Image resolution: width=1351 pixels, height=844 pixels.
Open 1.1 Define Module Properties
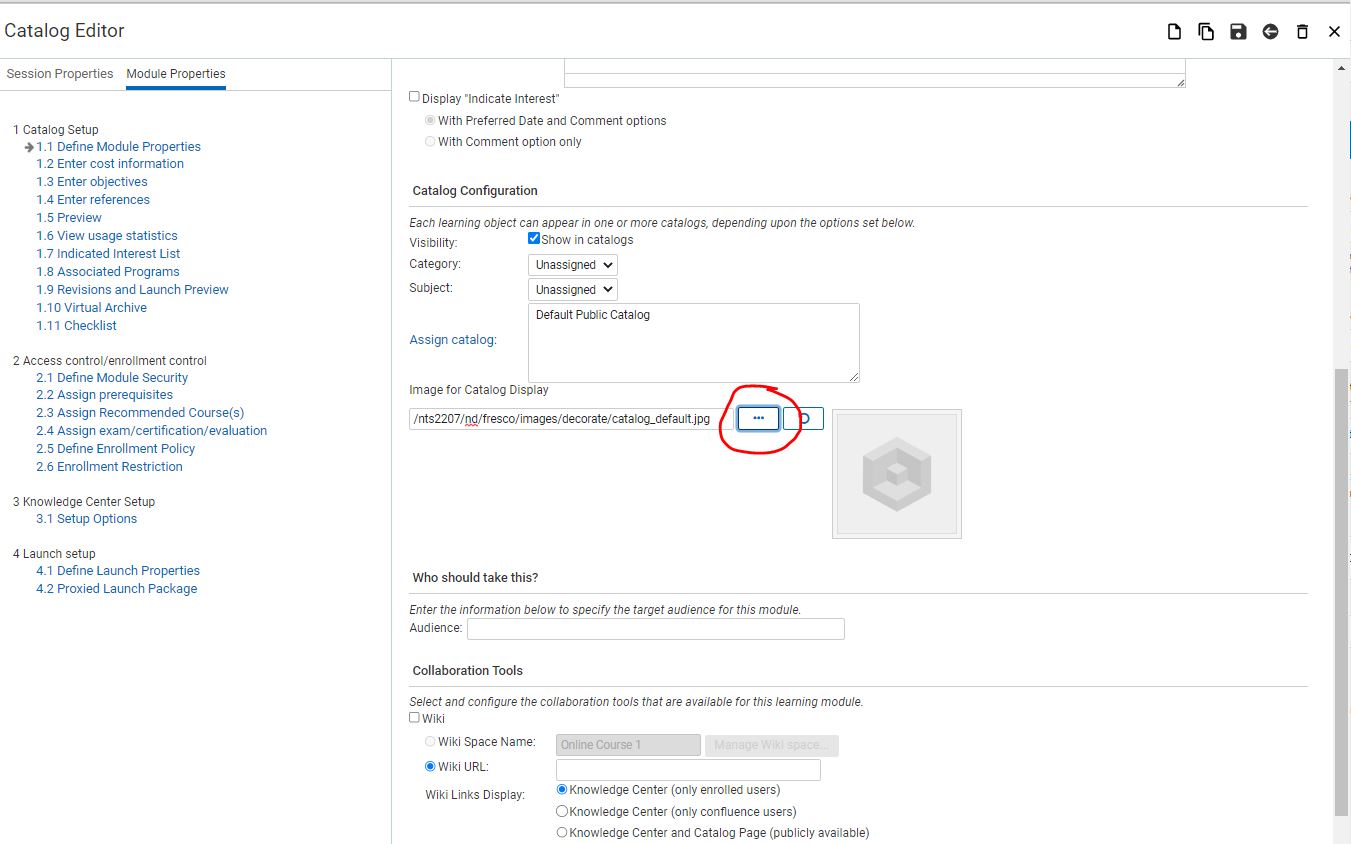tap(119, 146)
